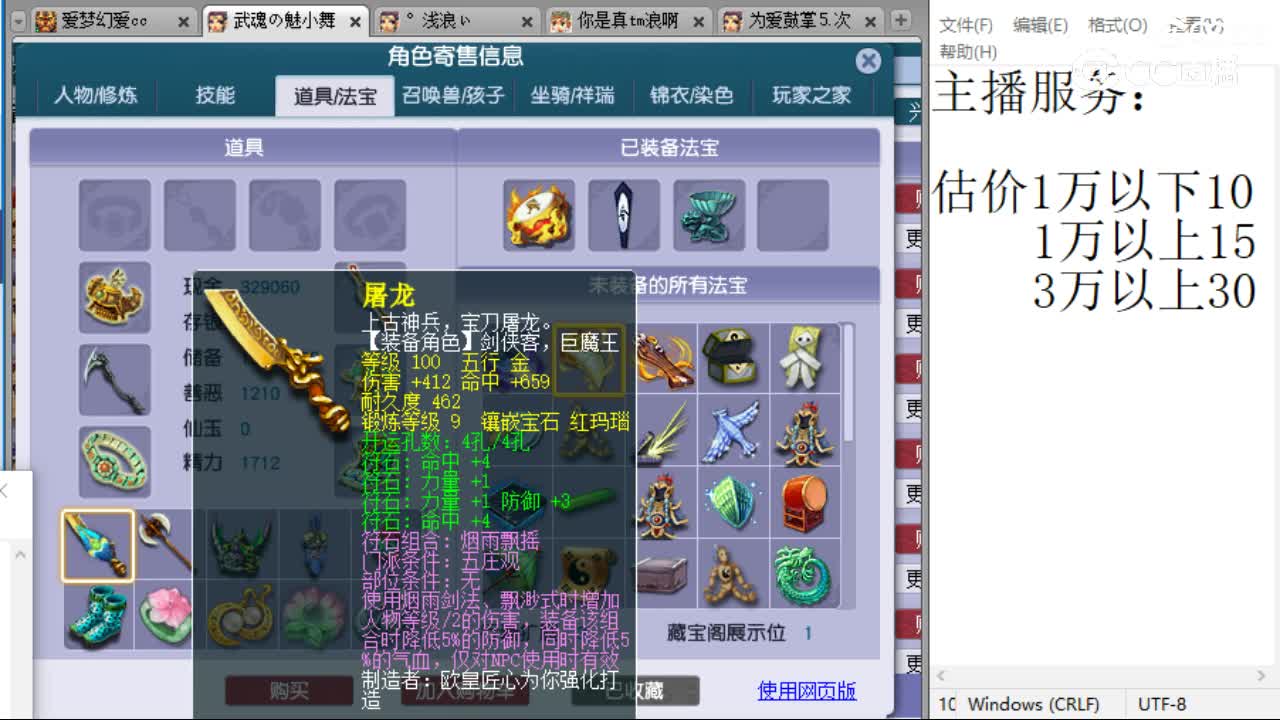Open Notepad 帮助(H) menu
This screenshot has width=1280, height=720.
coord(968,52)
